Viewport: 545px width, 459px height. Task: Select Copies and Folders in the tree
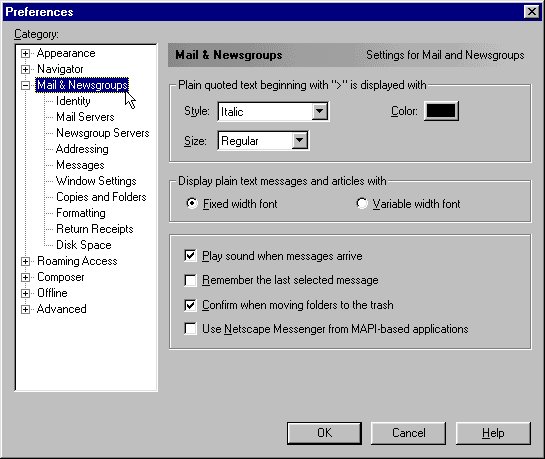pyautogui.click(x=101, y=197)
